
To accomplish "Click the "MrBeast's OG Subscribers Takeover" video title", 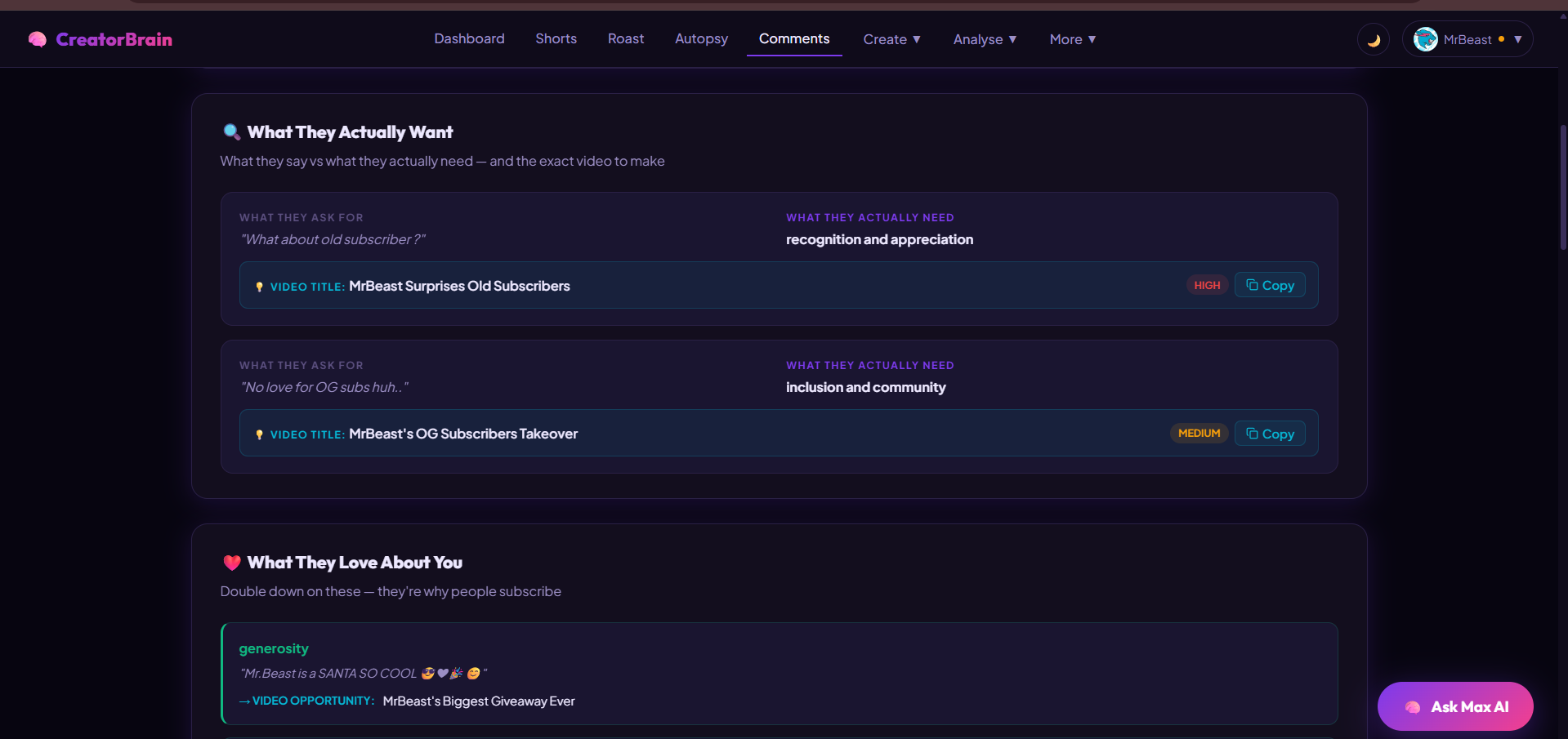I will (463, 434).
